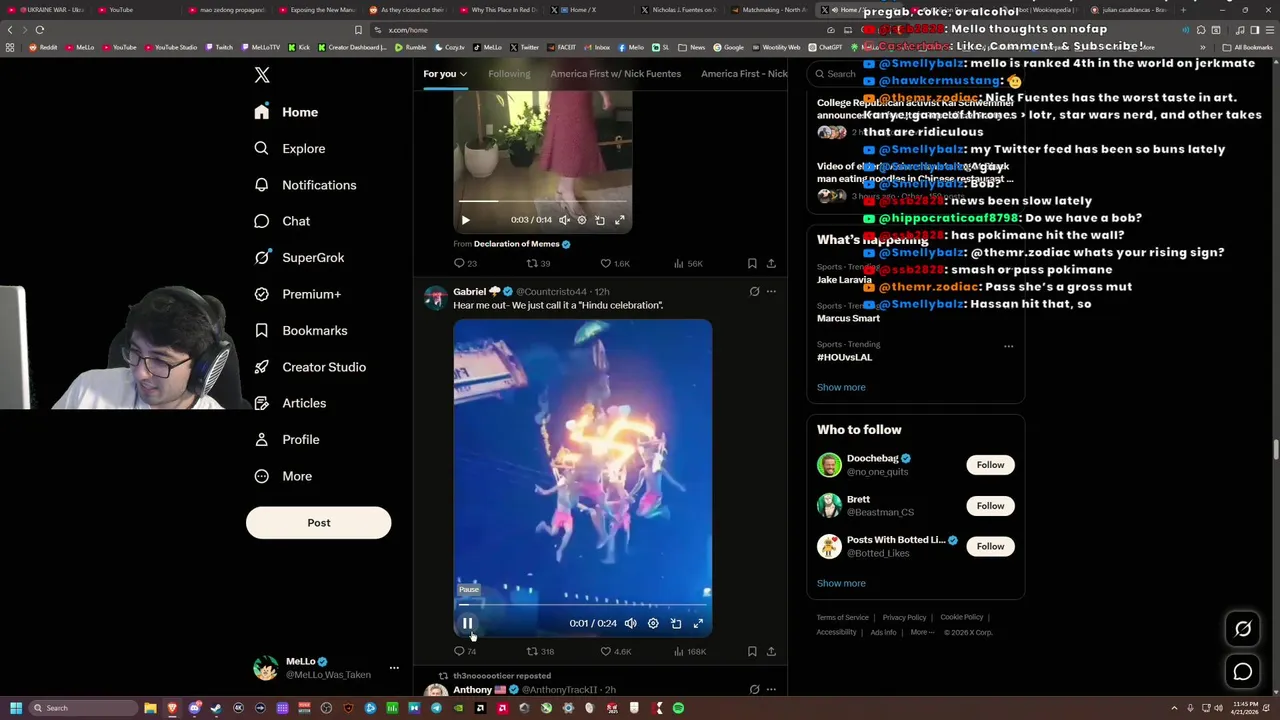Bookmark the Declaration of Memes post
Screen dimensions: 1280x720
(x=752, y=263)
